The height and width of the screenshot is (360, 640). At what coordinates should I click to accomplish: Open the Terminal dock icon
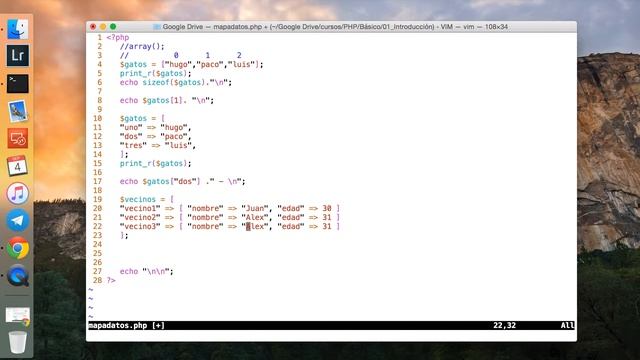click(x=18, y=83)
